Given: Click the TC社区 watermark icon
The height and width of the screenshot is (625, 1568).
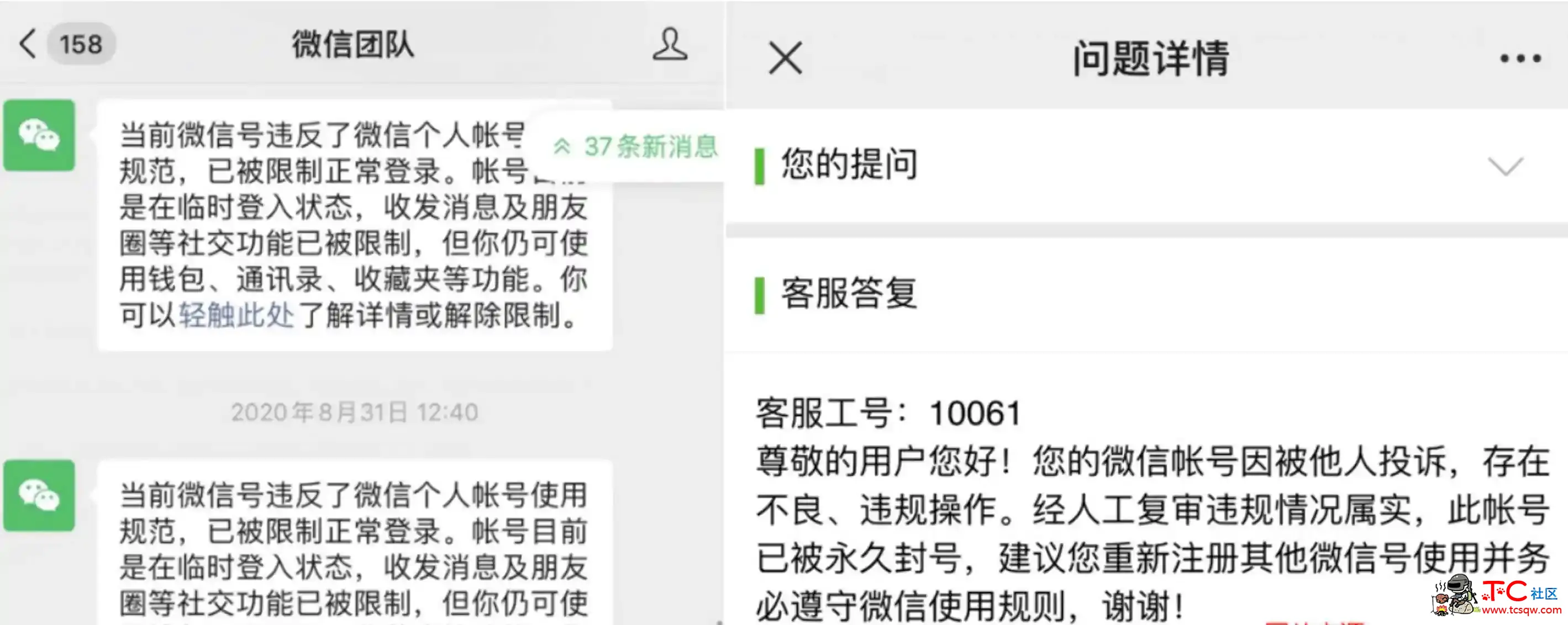Looking at the screenshot, I should click(x=1490, y=595).
